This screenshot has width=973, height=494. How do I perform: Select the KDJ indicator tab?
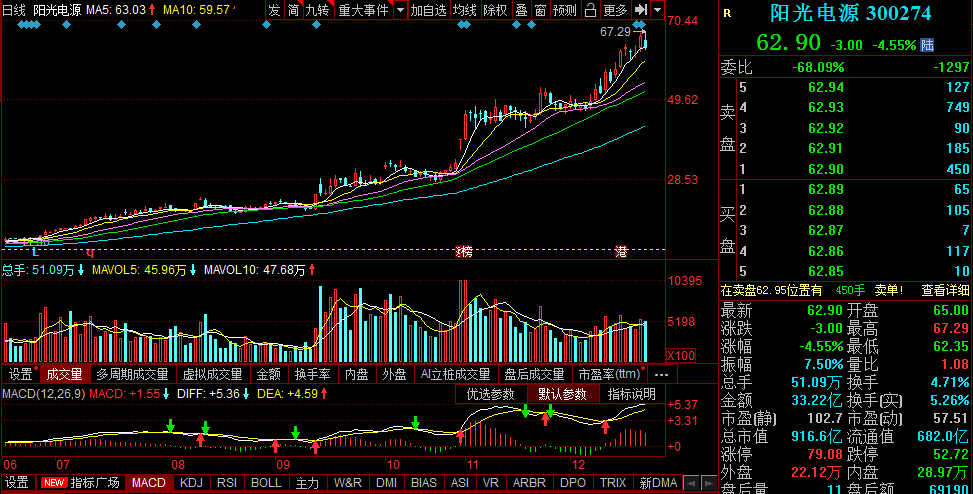tap(192, 483)
